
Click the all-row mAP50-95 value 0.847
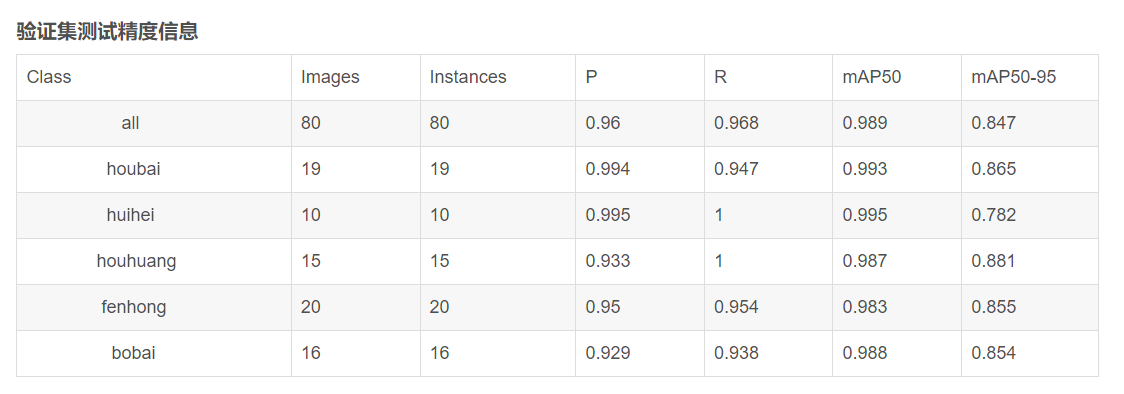(994, 123)
